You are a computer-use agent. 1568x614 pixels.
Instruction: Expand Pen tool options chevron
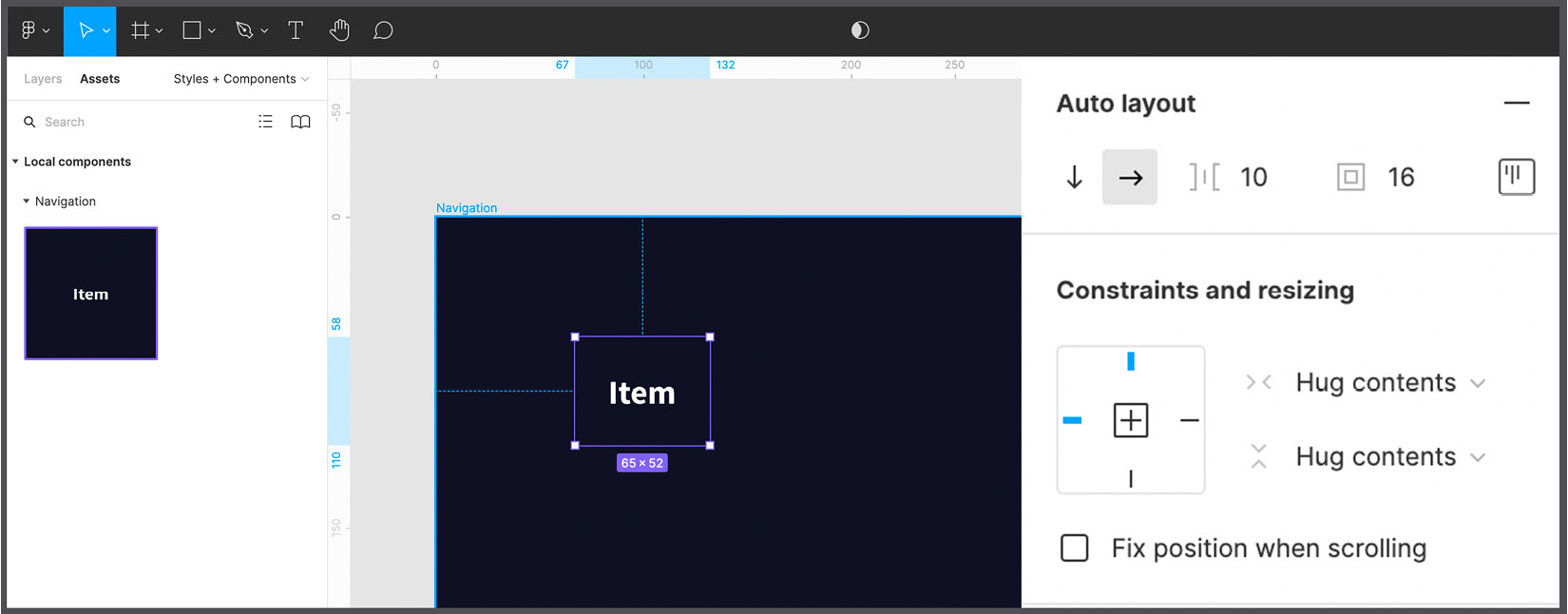coord(264,31)
